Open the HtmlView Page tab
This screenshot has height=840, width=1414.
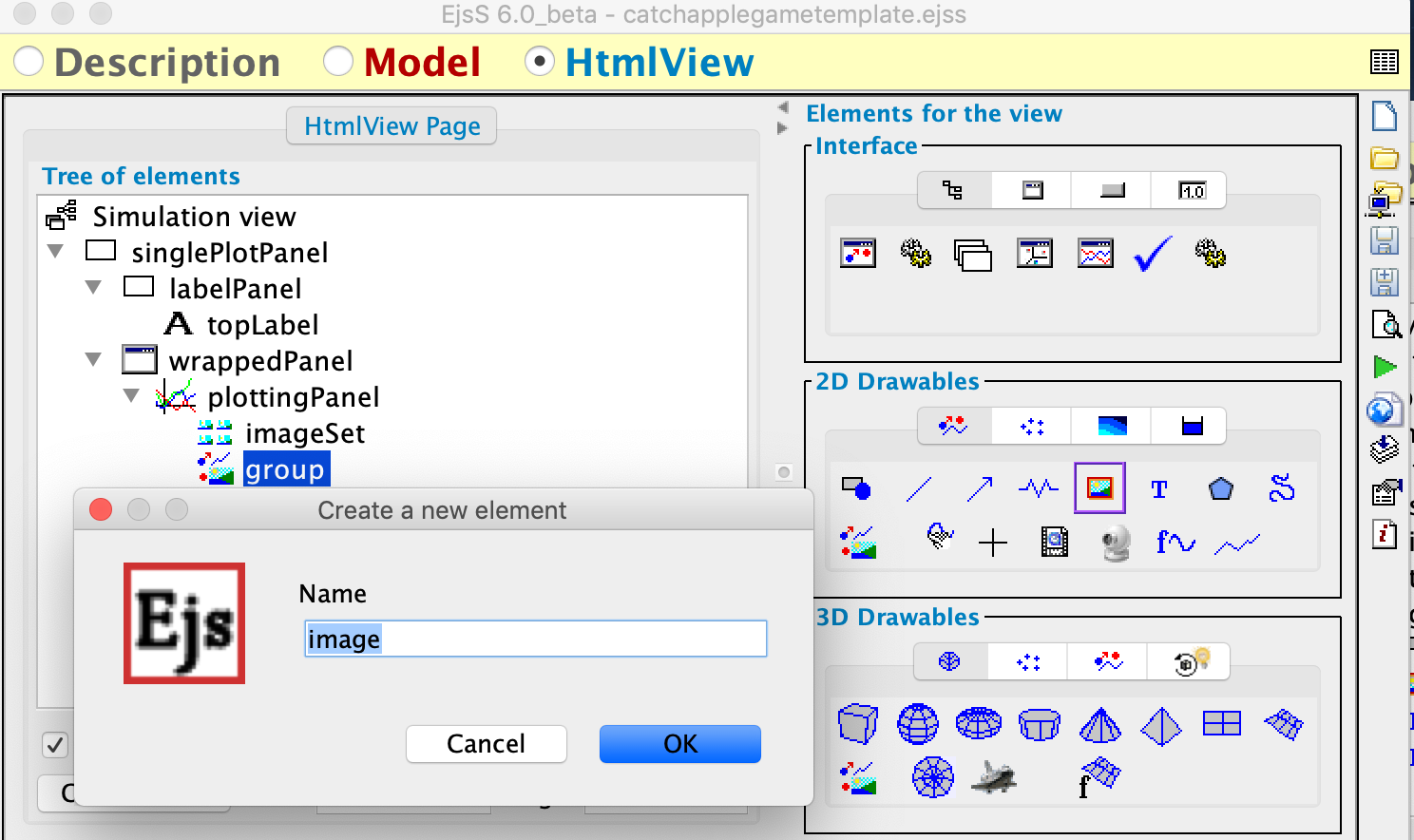point(392,125)
